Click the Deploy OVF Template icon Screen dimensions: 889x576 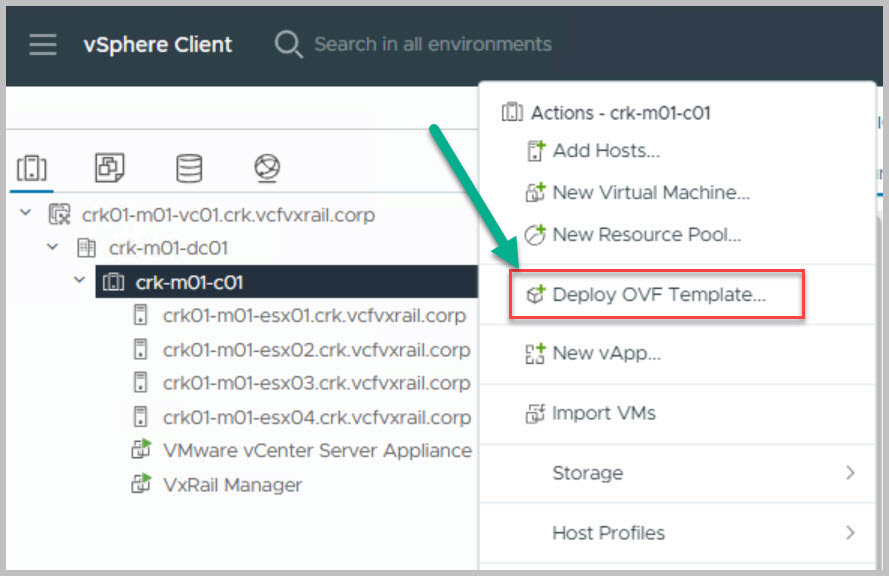536,295
